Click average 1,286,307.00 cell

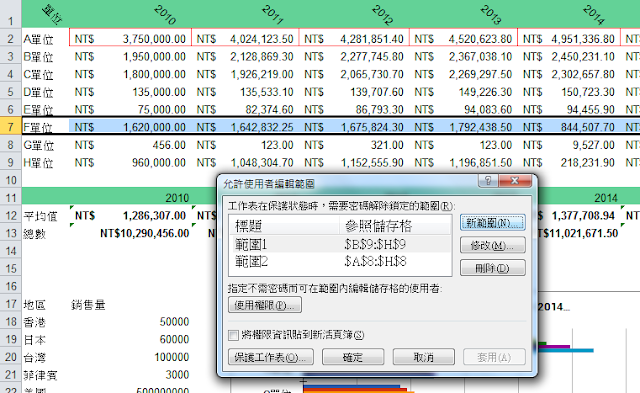click(154, 216)
